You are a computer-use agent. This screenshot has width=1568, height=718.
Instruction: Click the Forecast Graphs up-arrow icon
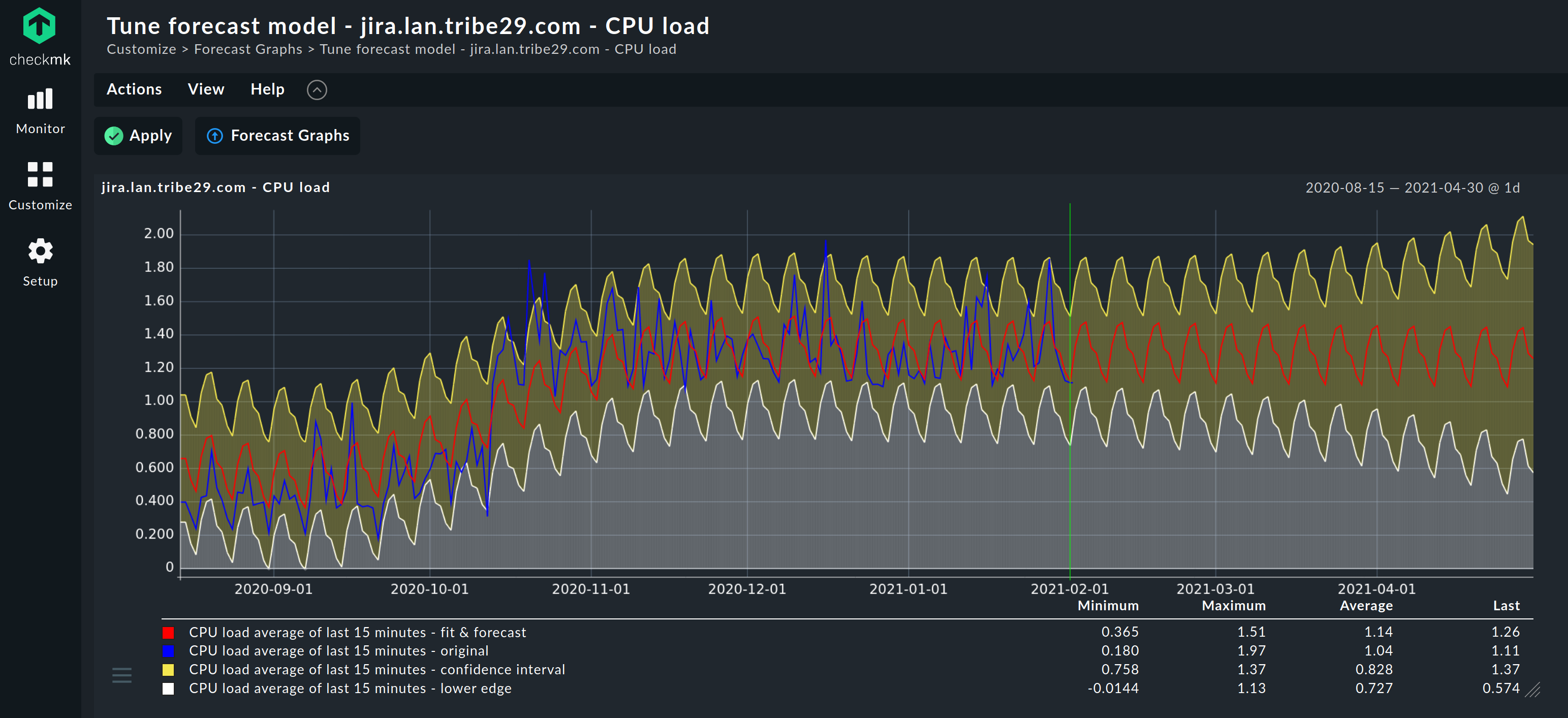215,136
